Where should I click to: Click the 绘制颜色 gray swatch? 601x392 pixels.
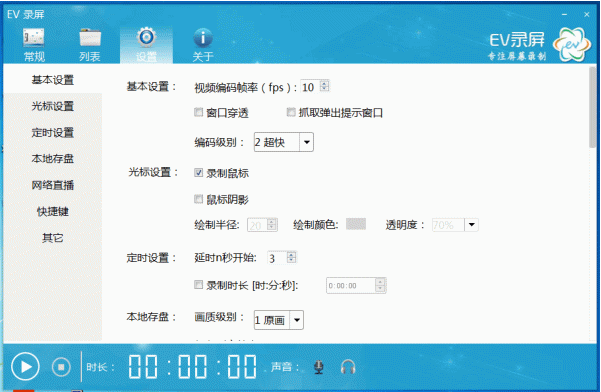[x=356, y=224]
